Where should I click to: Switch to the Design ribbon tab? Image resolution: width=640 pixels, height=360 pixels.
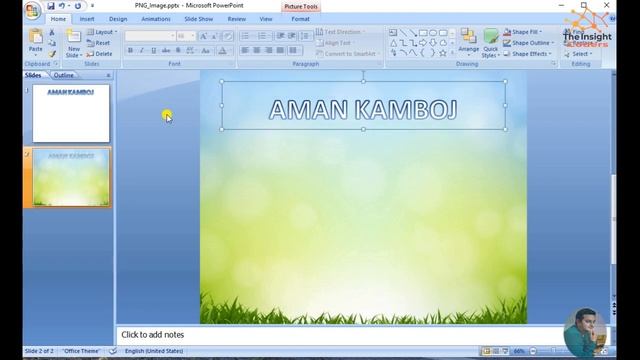(118, 19)
